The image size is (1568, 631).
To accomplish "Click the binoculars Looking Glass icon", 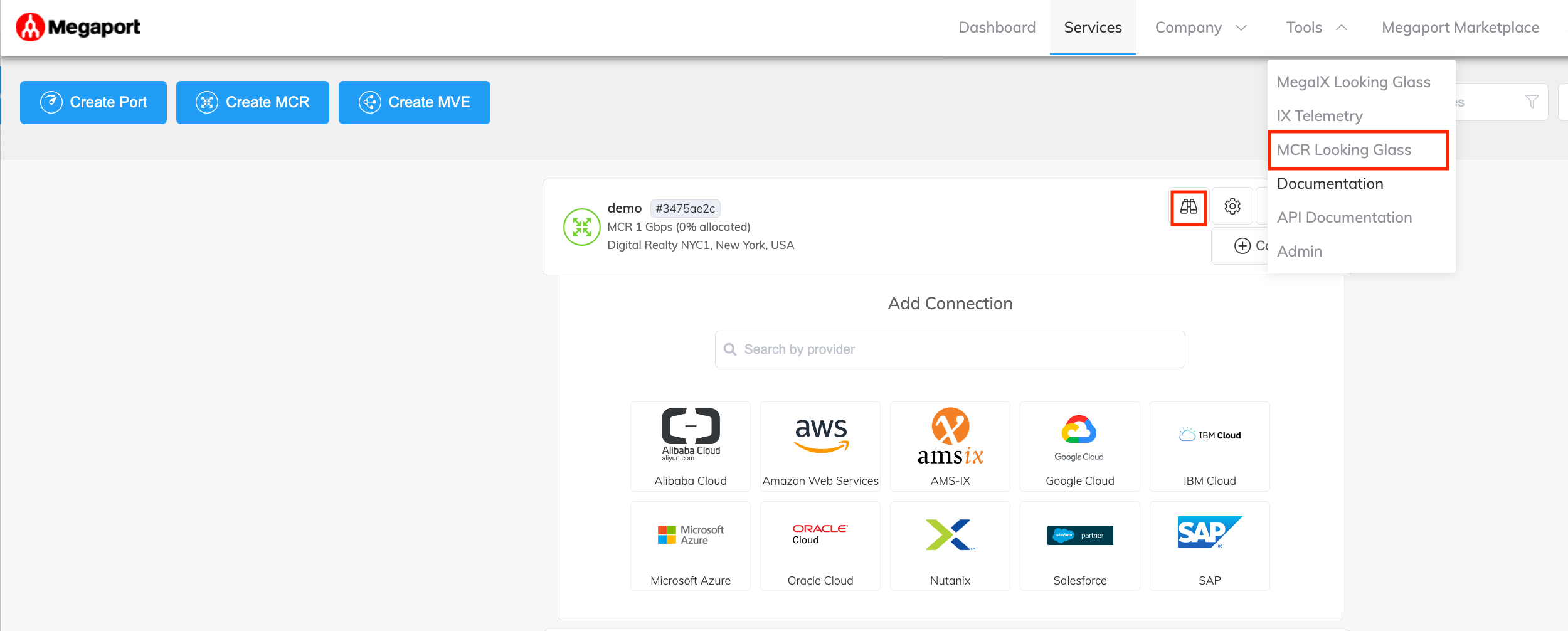I will [1189, 207].
